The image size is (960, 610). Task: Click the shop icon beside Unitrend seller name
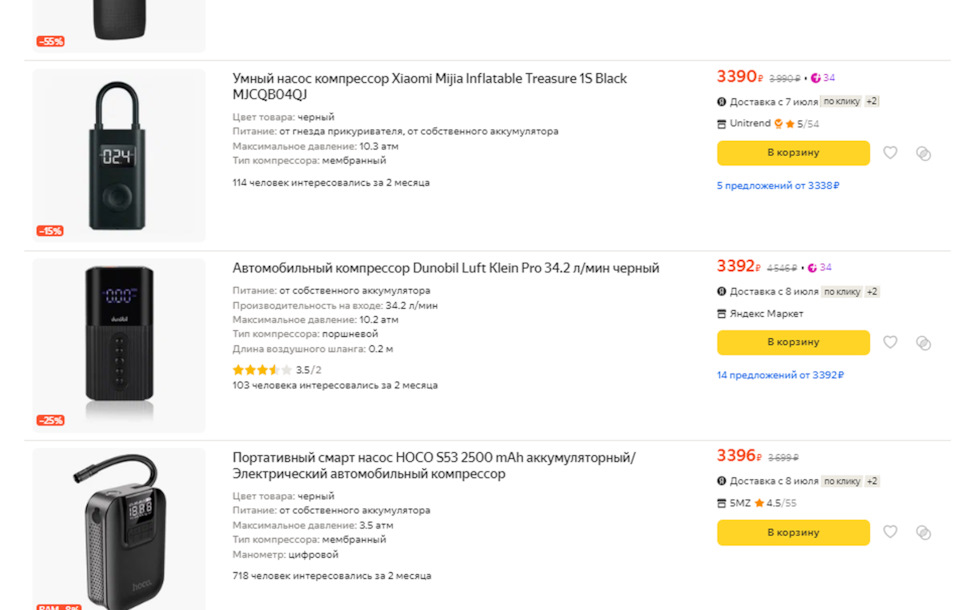[721, 123]
